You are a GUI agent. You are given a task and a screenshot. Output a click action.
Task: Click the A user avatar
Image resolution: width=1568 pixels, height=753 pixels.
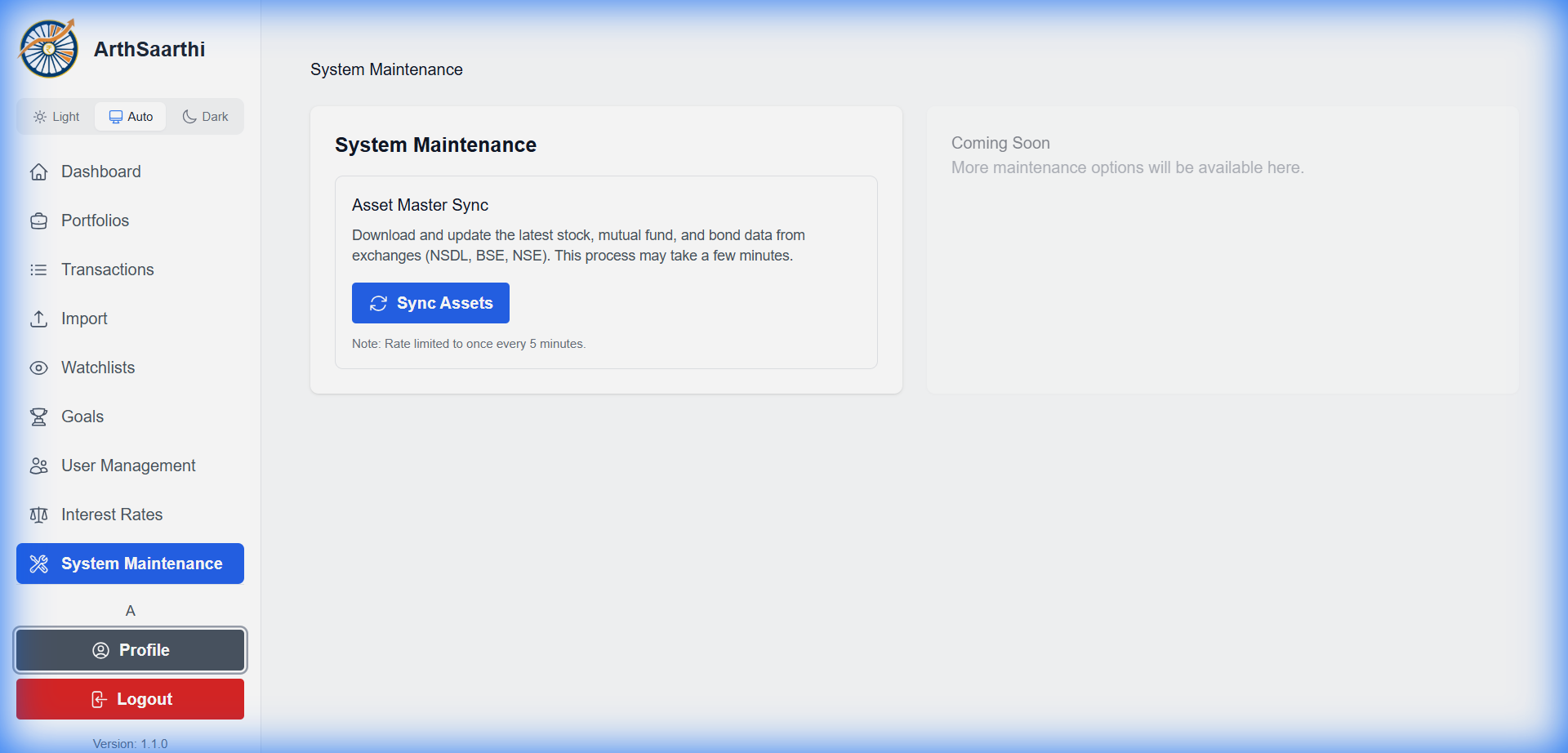[x=130, y=610]
